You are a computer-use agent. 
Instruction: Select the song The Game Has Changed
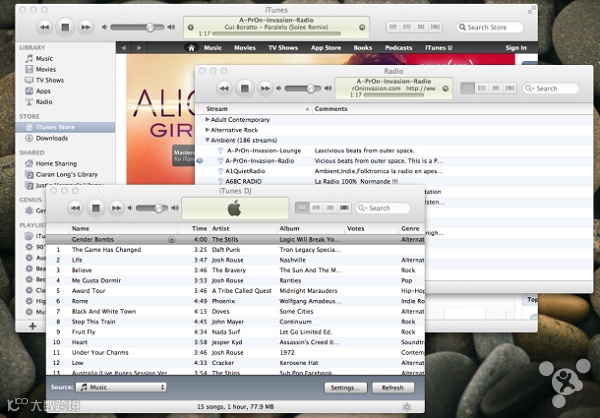point(235,250)
